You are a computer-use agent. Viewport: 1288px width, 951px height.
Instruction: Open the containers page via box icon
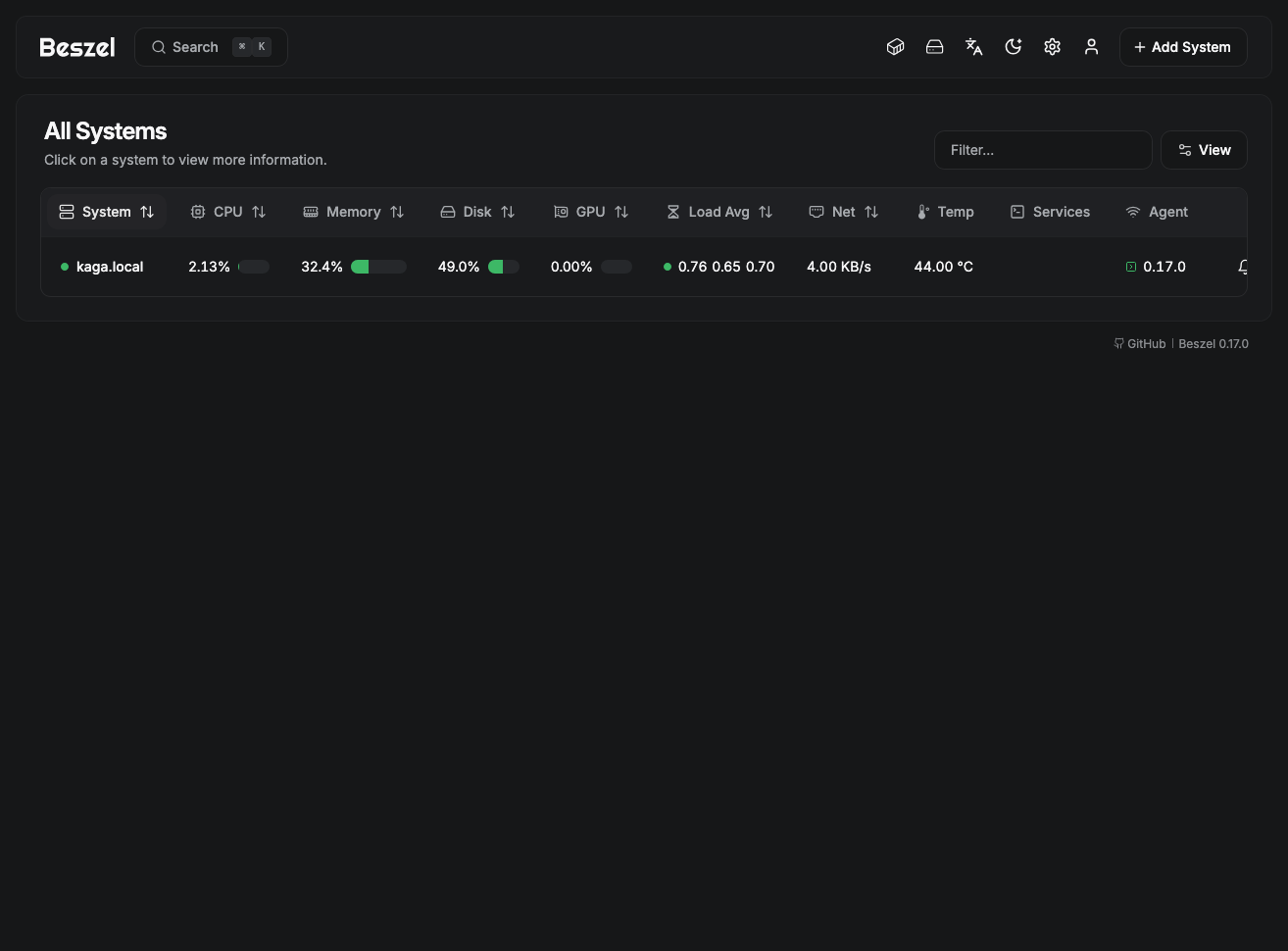tap(895, 47)
